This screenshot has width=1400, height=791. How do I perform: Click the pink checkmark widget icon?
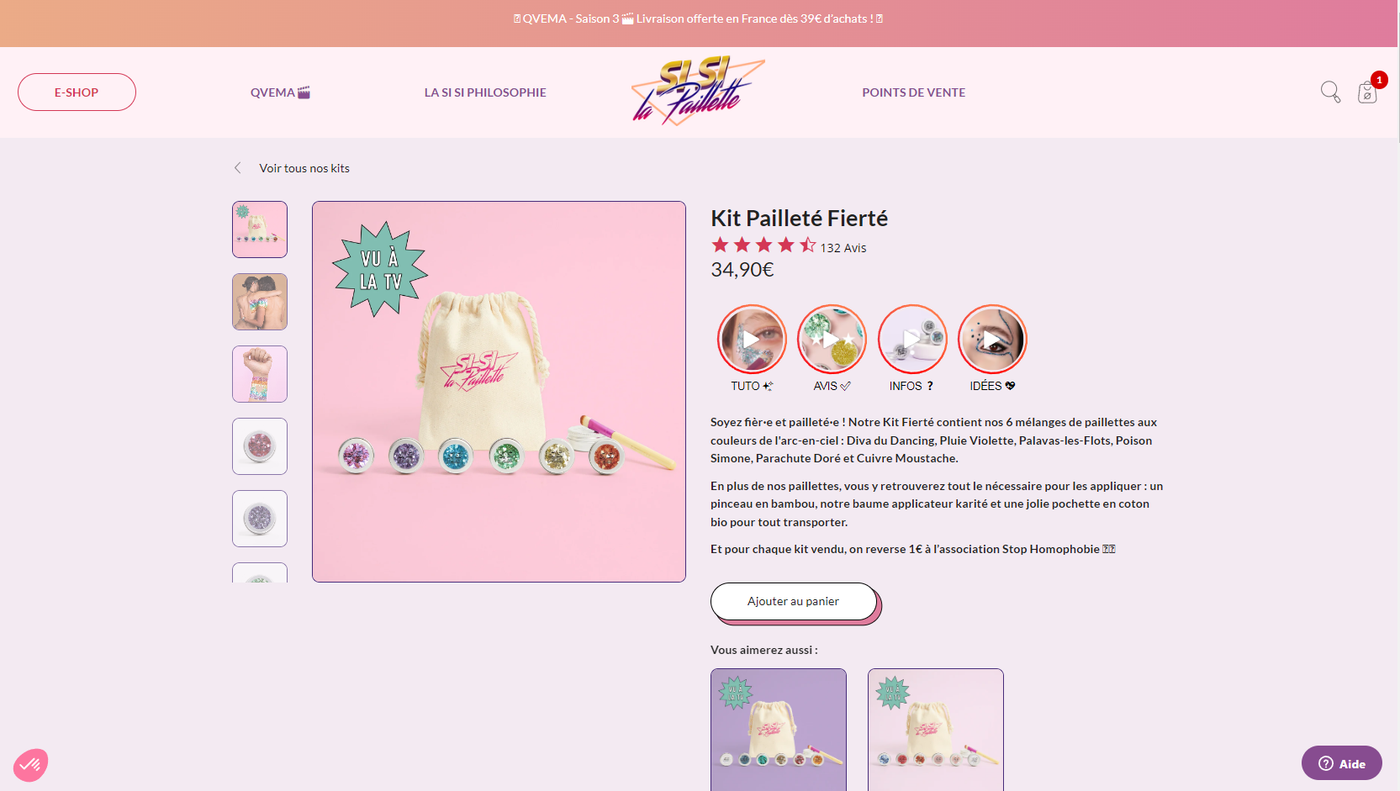click(31, 765)
